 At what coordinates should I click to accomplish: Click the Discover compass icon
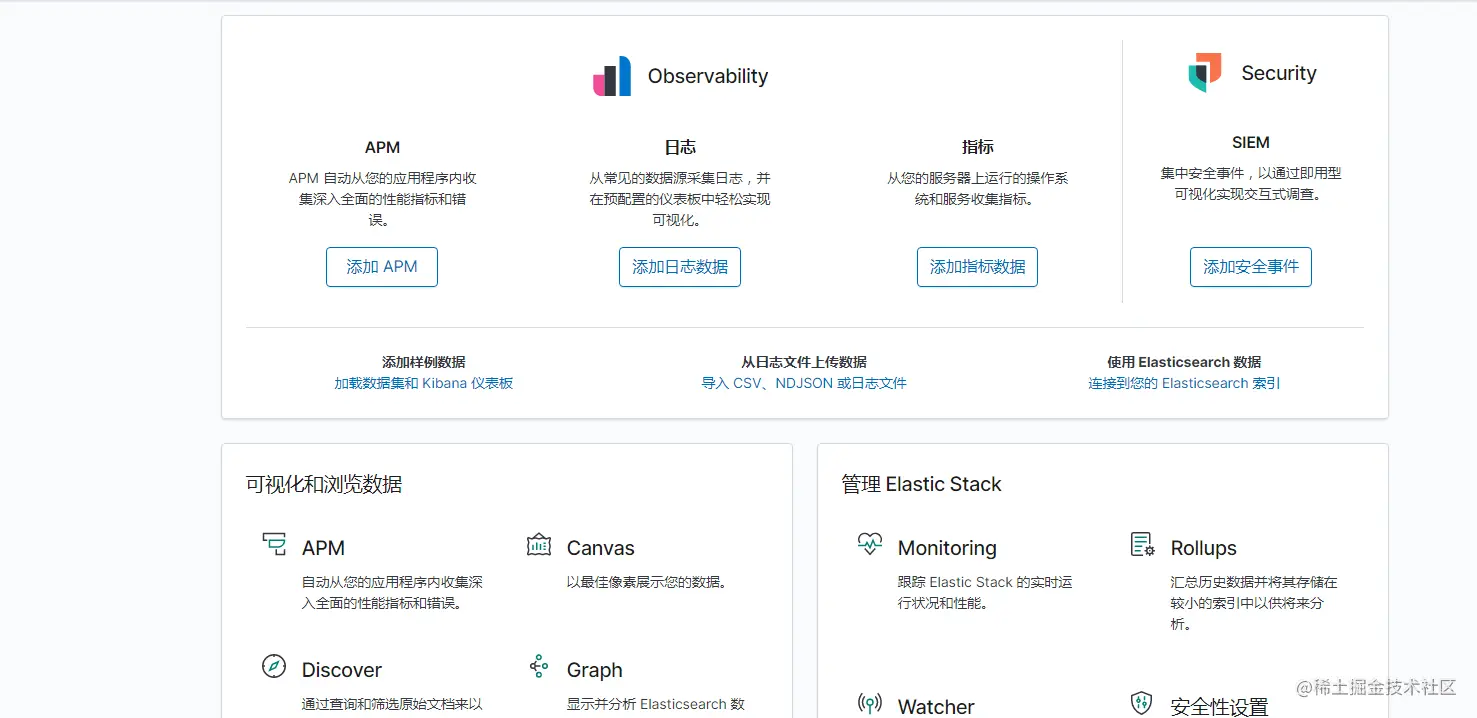(274, 666)
